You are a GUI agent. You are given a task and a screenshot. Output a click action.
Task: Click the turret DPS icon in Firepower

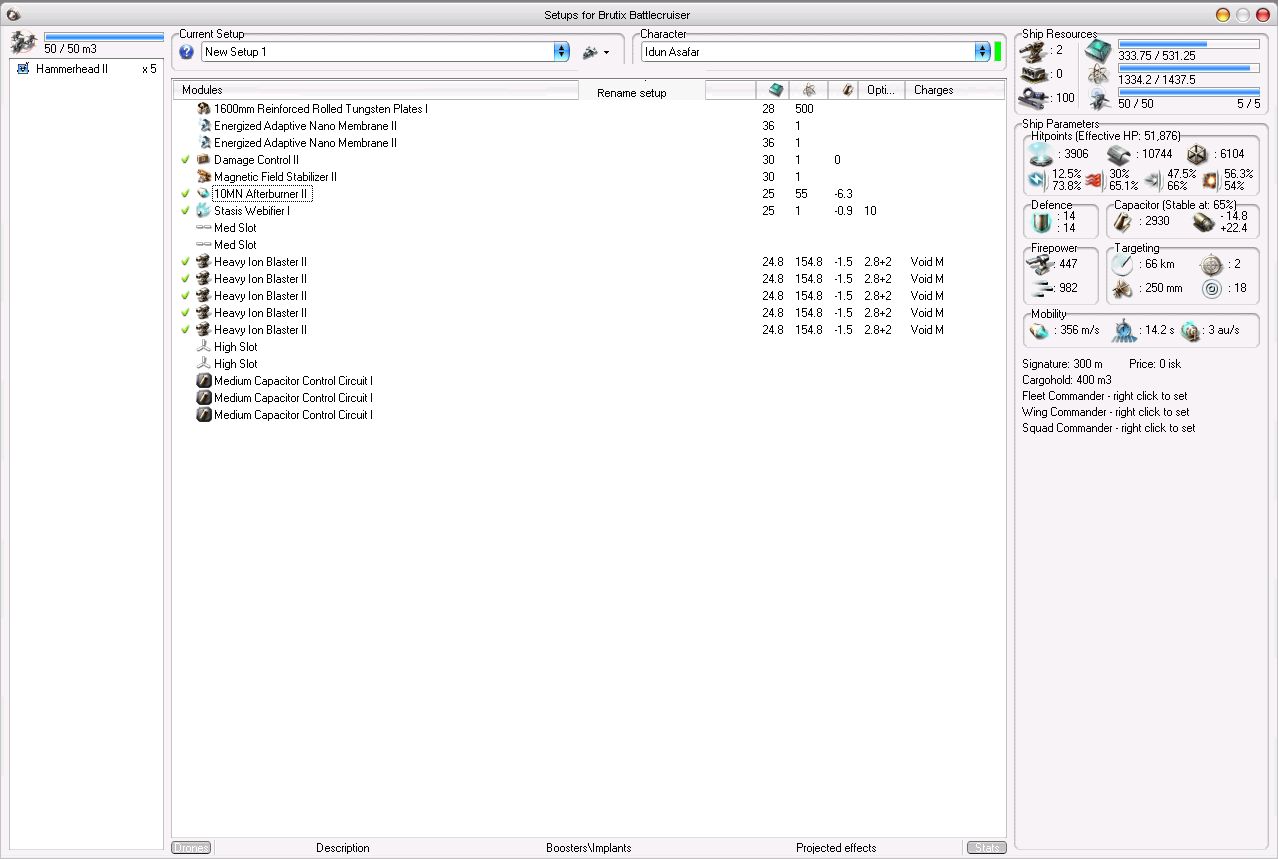[1041, 264]
